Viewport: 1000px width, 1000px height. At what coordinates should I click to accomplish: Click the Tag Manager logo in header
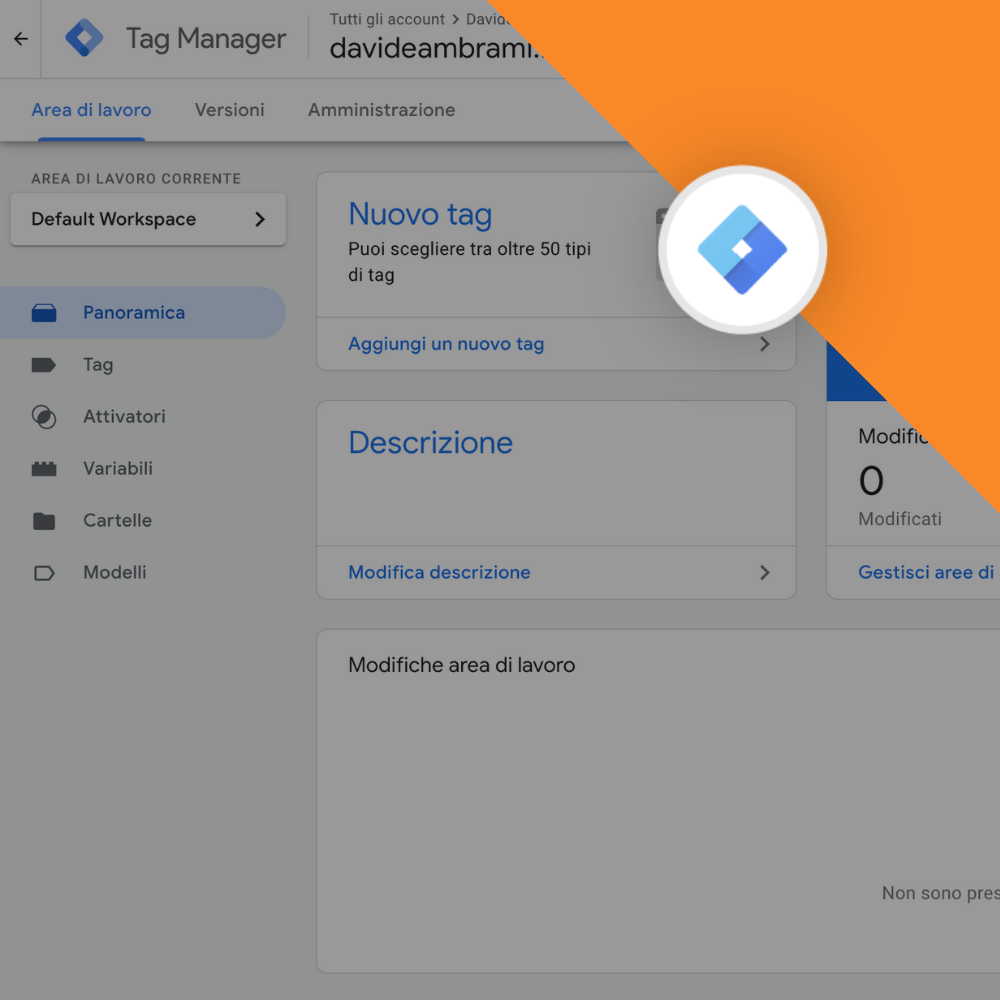click(84, 38)
